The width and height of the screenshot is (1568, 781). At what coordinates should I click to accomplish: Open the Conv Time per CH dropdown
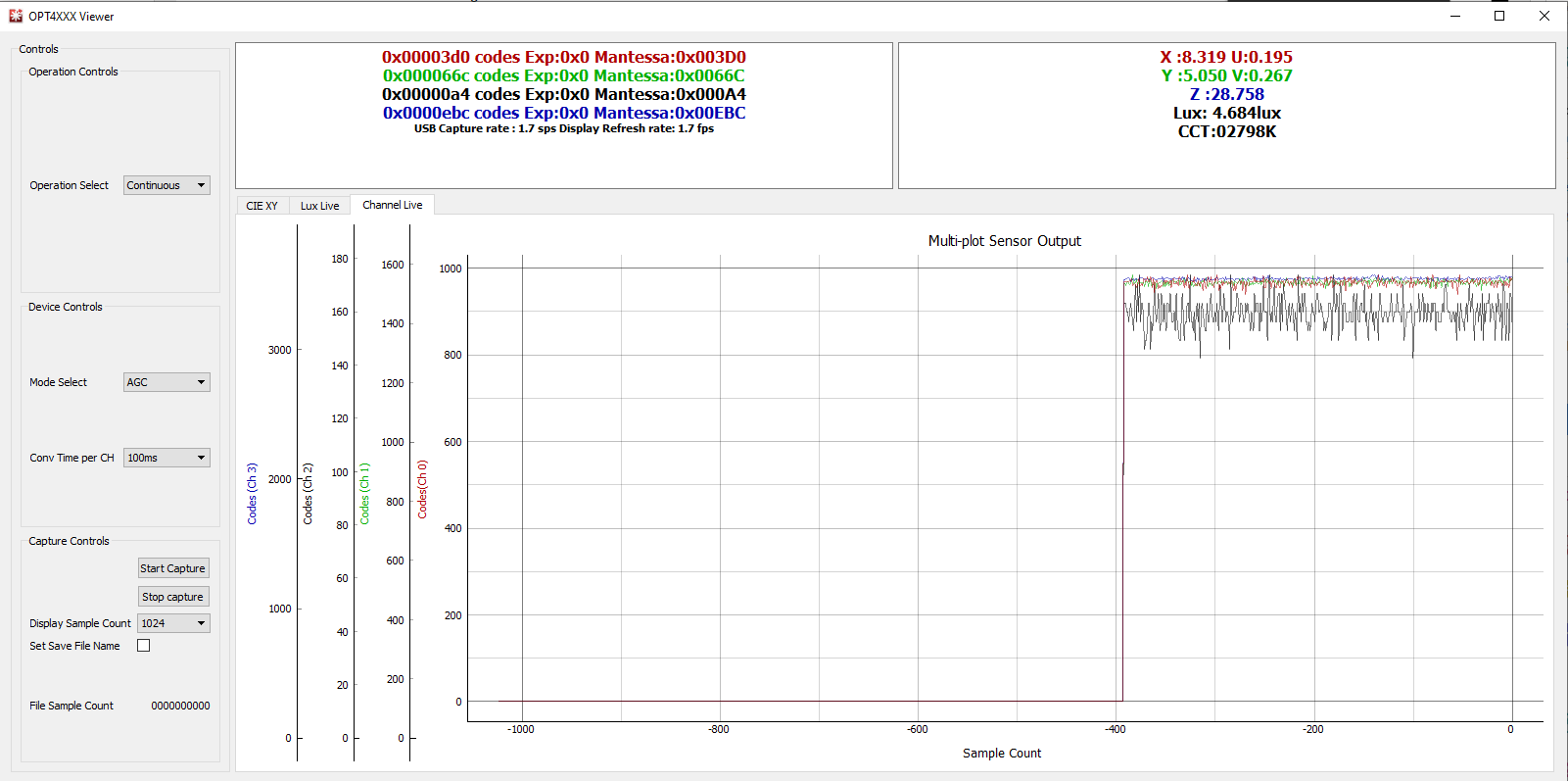pyautogui.click(x=166, y=458)
